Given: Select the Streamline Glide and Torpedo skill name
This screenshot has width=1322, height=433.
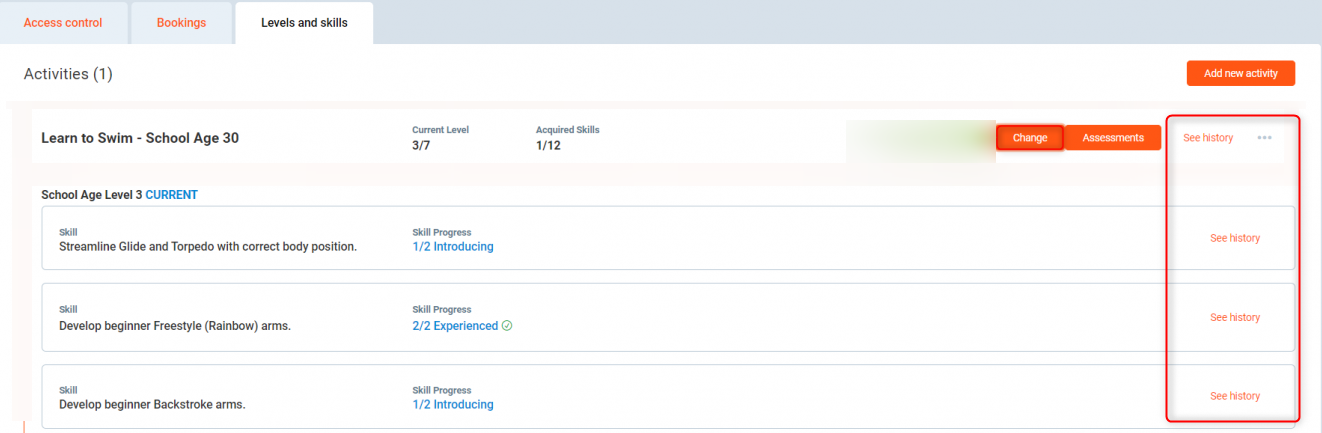Looking at the screenshot, I should pos(208,246).
